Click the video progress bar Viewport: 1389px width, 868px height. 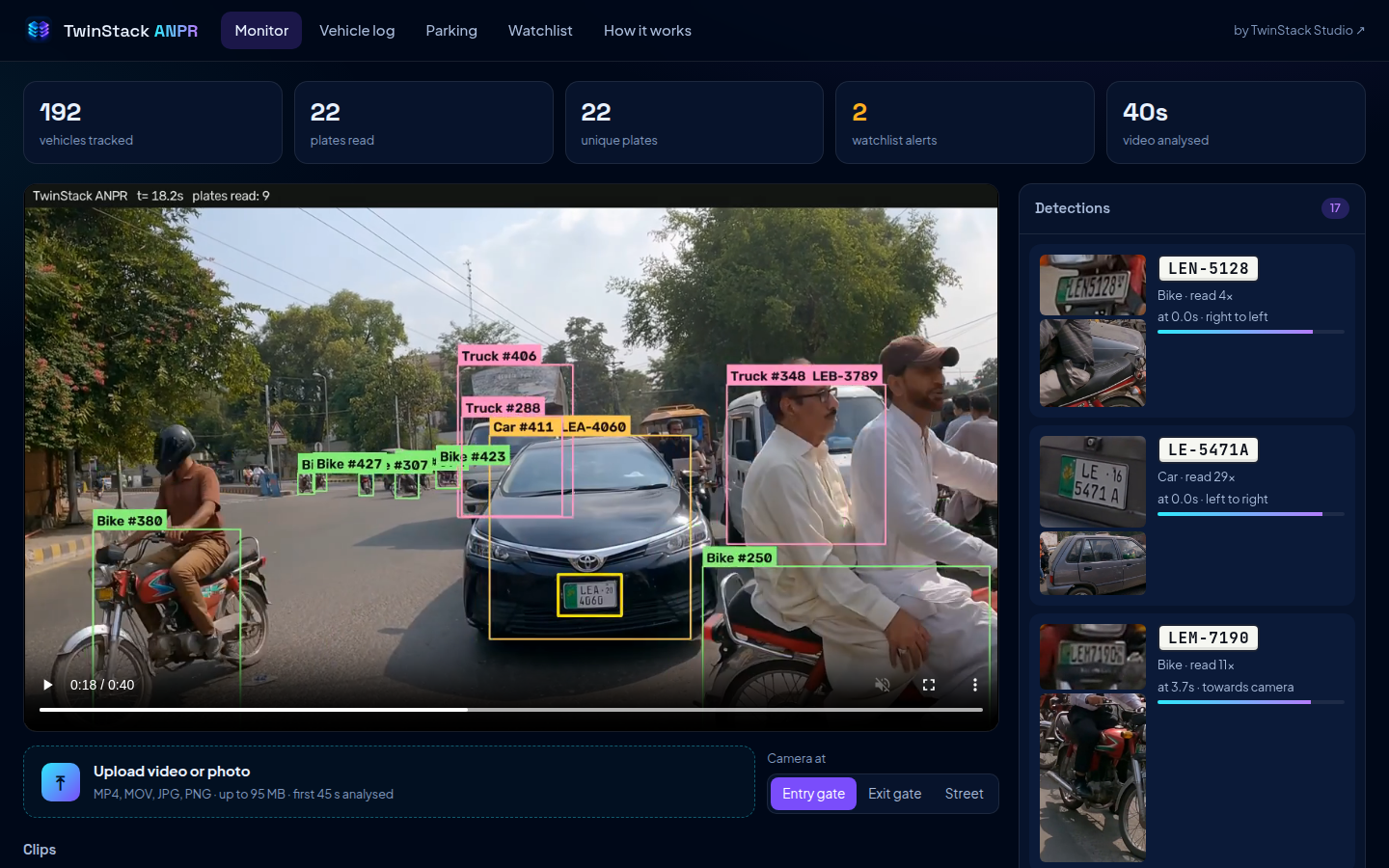coord(511,710)
